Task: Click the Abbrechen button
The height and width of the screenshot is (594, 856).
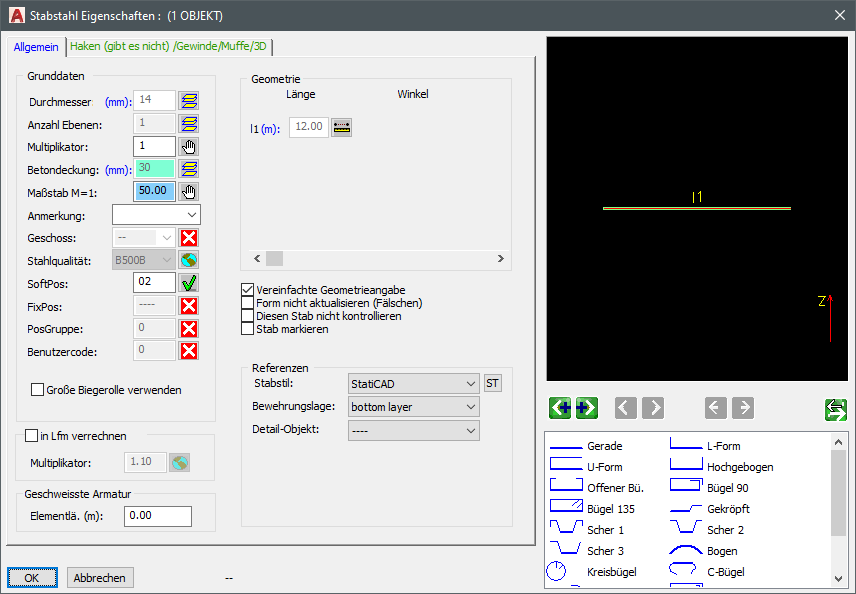Action: coord(100,578)
